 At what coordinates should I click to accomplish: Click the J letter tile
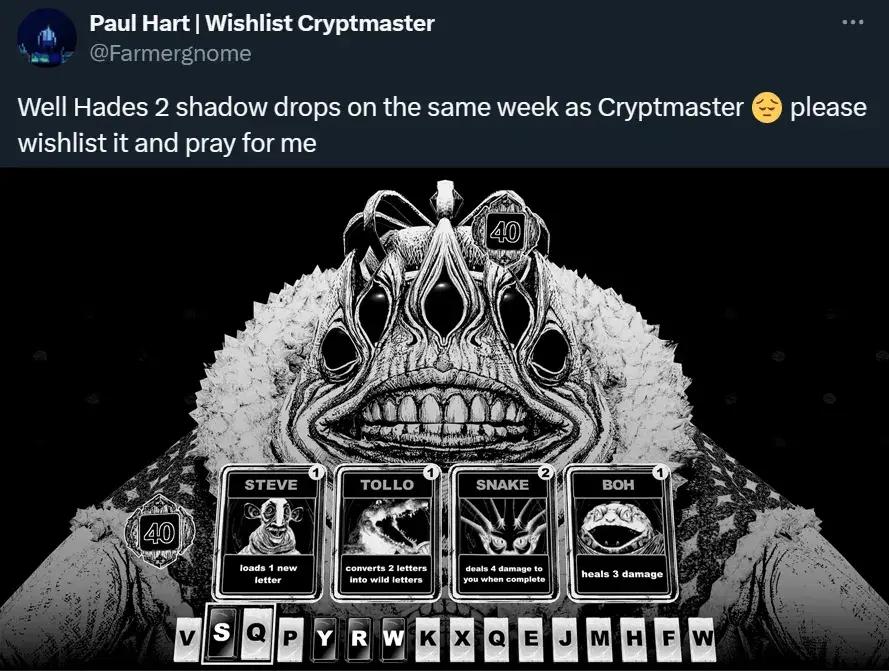(565, 639)
